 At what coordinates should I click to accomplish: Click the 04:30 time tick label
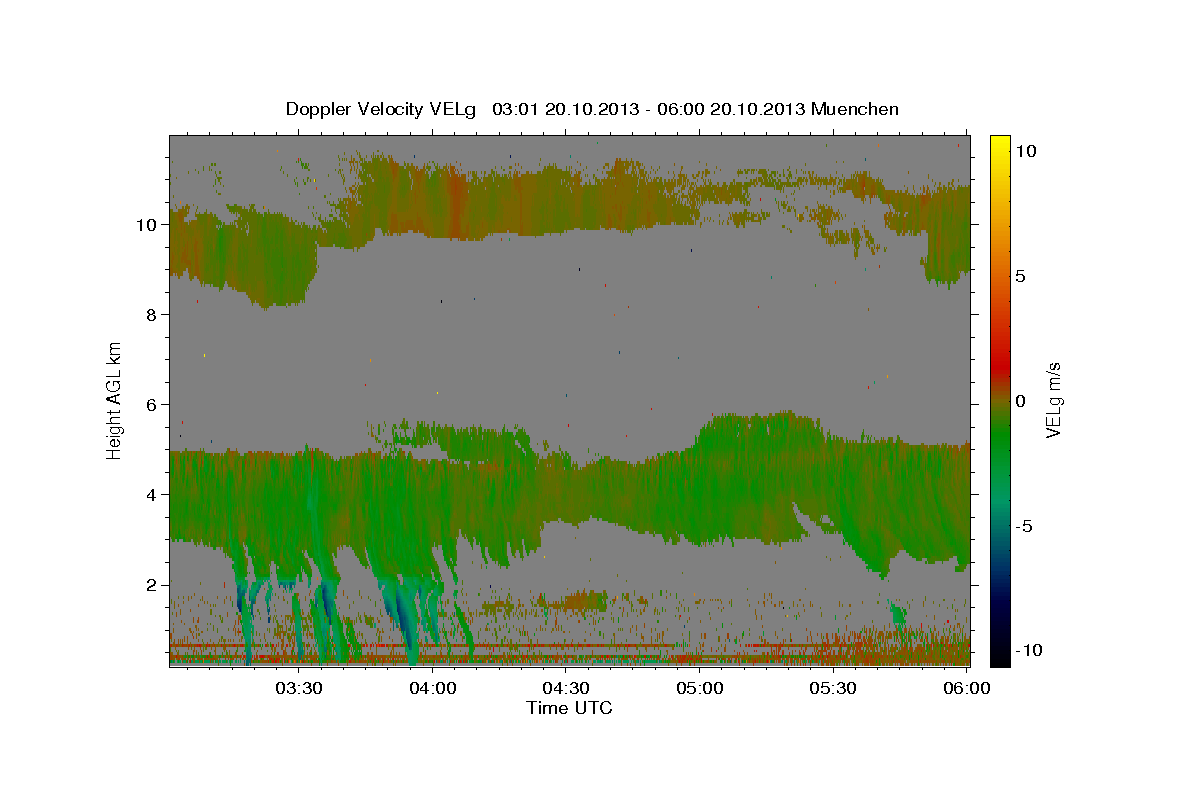pos(566,688)
